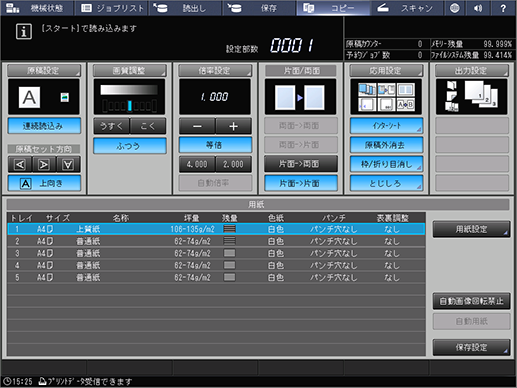
Task: Open the 倍率設定 zoom settings header
Action: [215, 70]
